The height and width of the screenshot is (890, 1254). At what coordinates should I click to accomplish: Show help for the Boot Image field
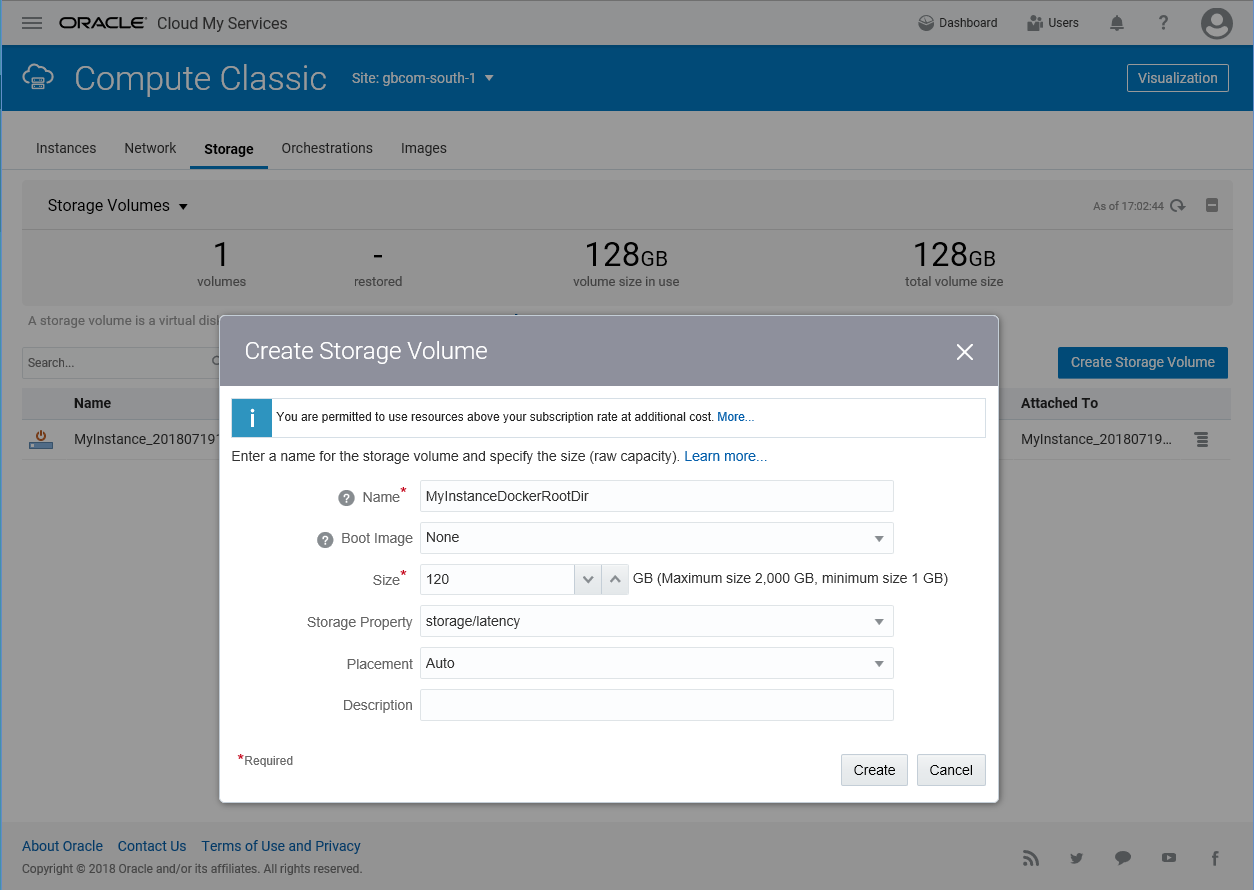coord(325,539)
